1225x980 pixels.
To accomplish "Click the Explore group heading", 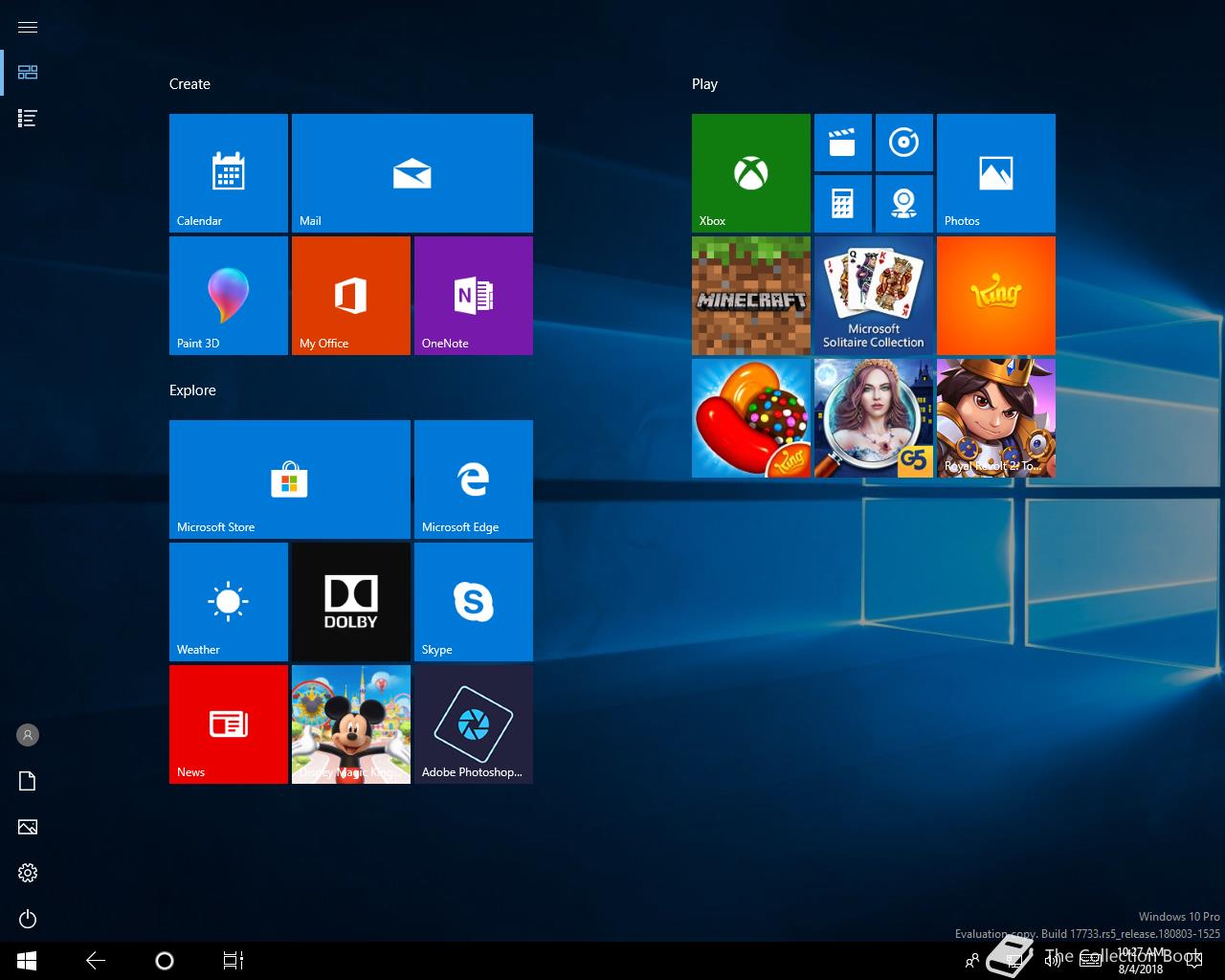I will pyautogui.click(x=192, y=390).
